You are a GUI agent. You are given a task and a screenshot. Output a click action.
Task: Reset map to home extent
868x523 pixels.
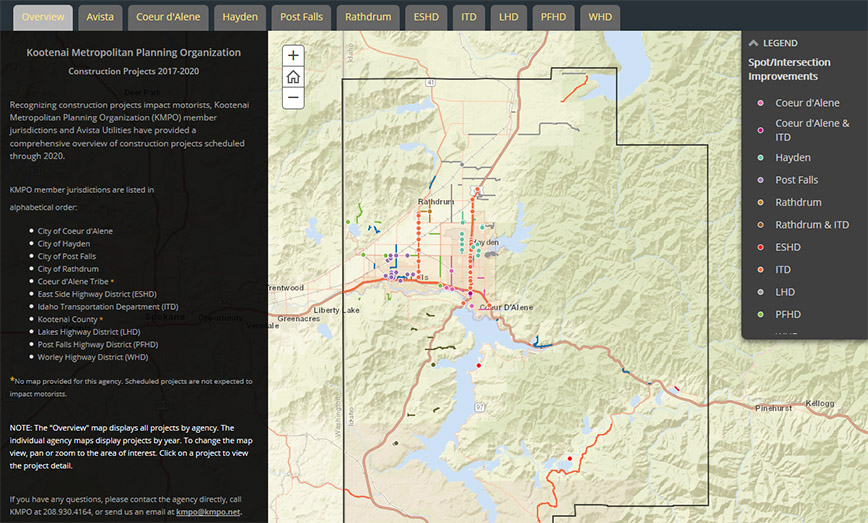[293, 77]
